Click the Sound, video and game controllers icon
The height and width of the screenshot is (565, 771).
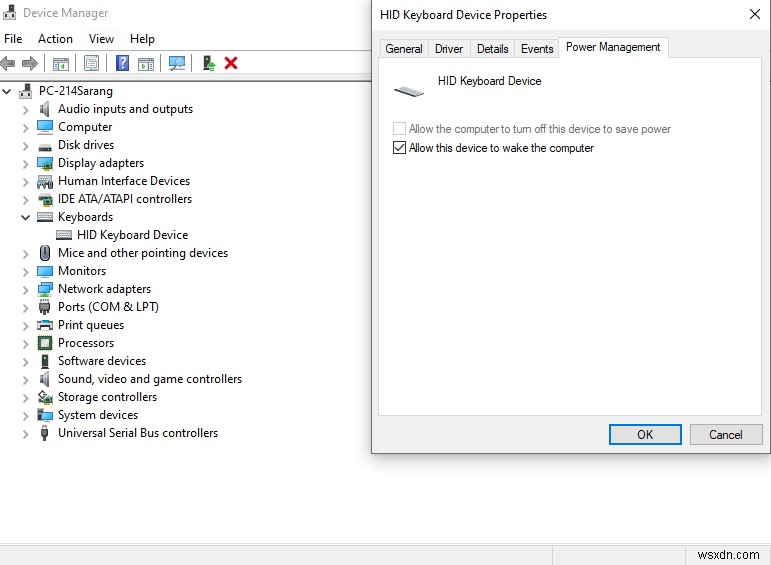pos(45,379)
